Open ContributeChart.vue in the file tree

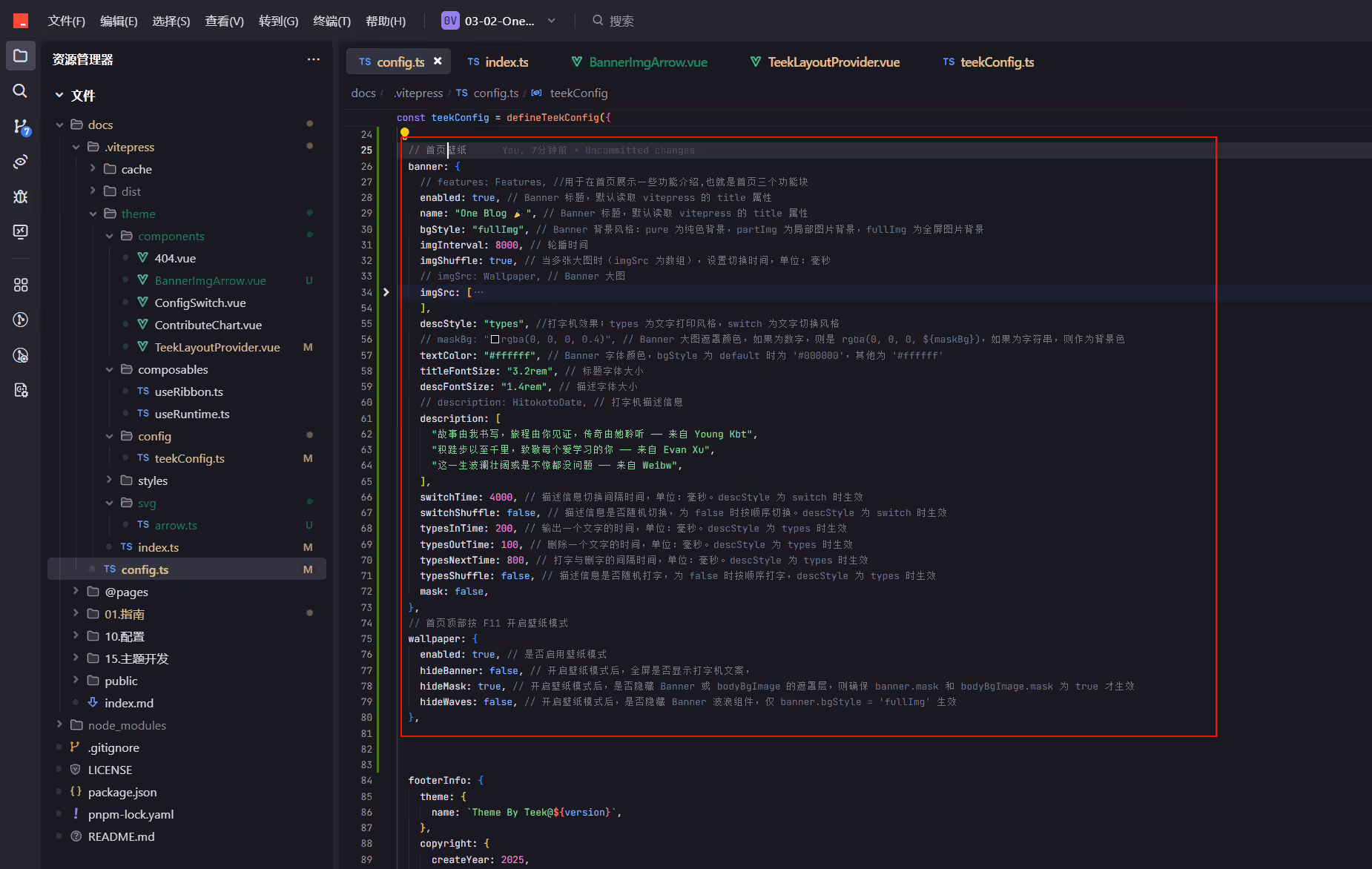tap(208, 325)
